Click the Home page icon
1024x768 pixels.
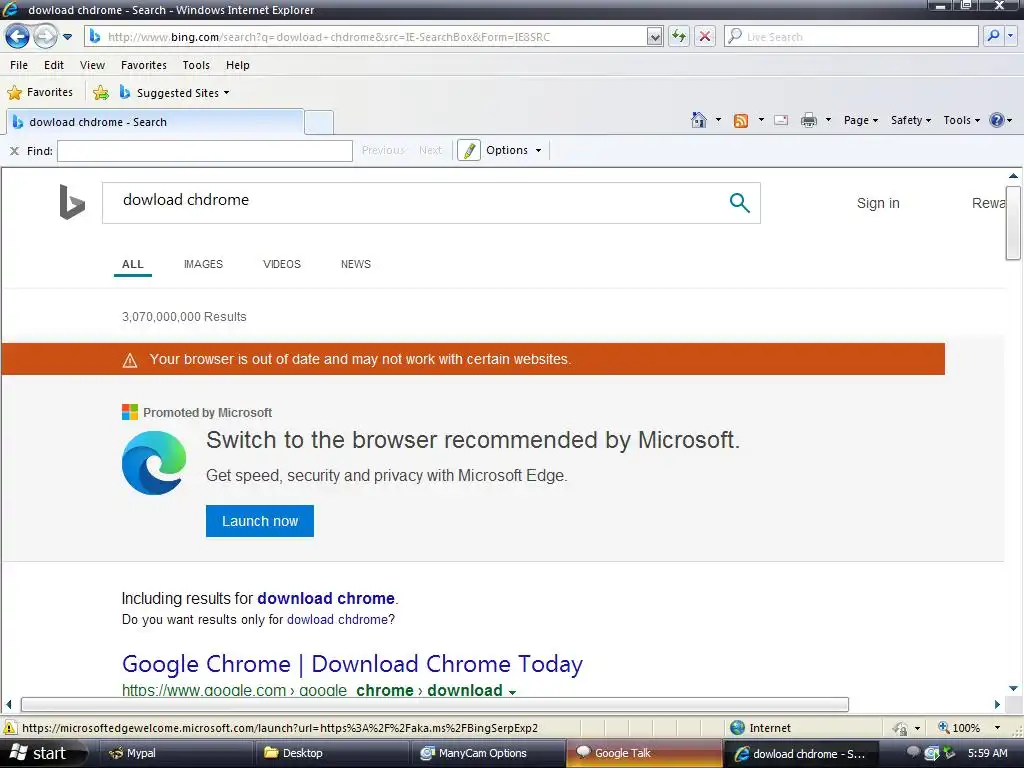[x=699, y=120]
